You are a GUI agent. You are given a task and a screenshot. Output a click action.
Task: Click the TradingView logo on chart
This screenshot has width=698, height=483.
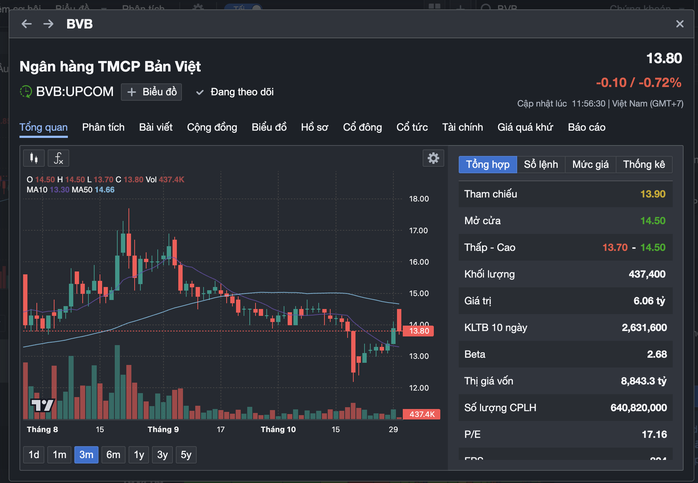coord(41,405)
